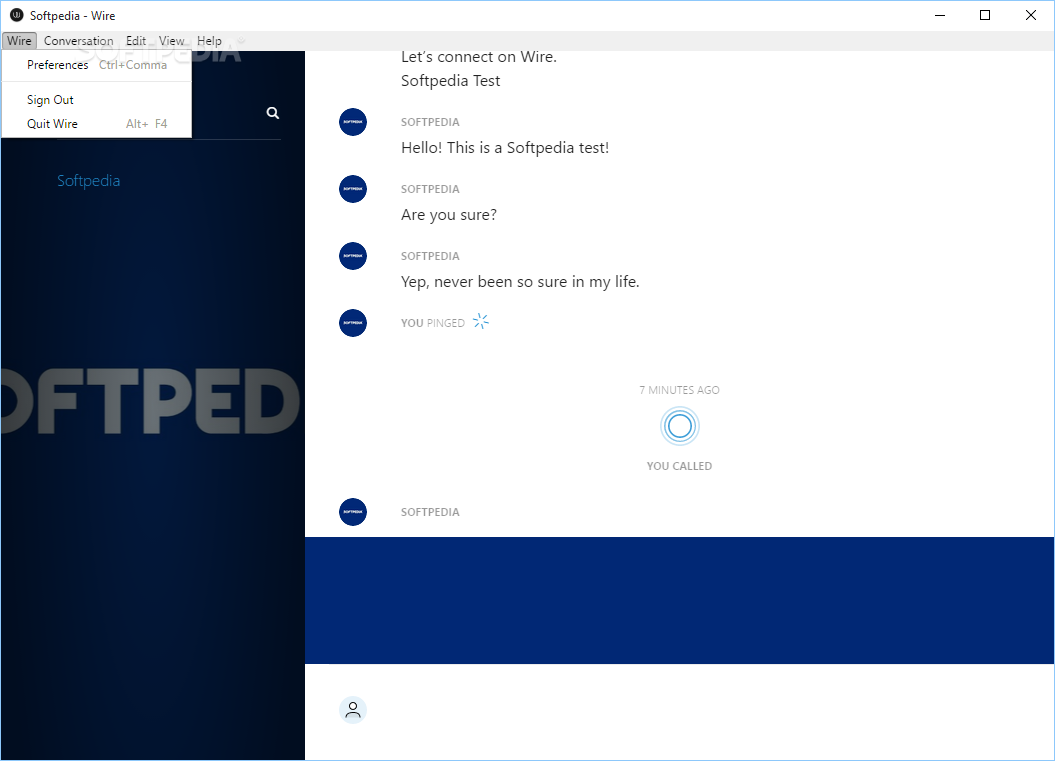Click Softpedia avatar beside "Hello! This is a Softpedia test!"

353,122
